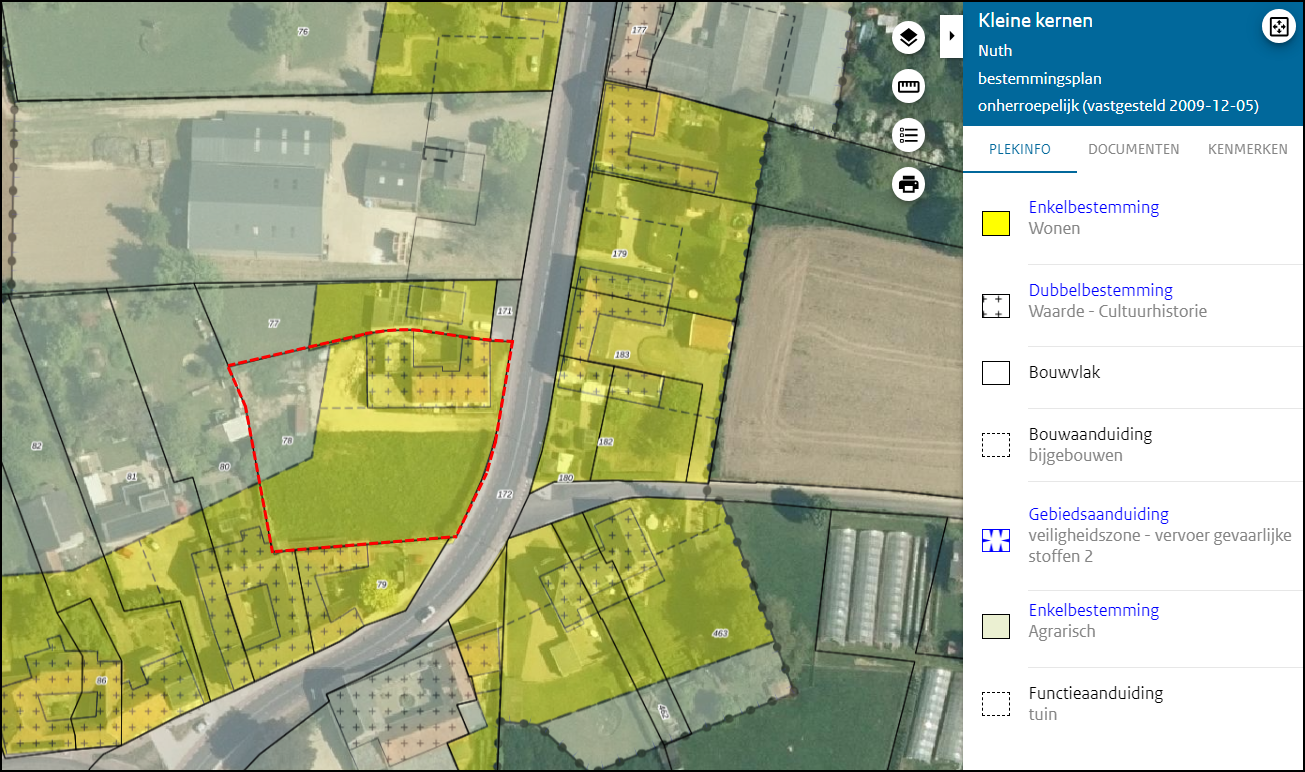Click the Waarde Cultuurhistorie cross-pattern symbol
This screenshot has width=1305, height=772.
995,307
